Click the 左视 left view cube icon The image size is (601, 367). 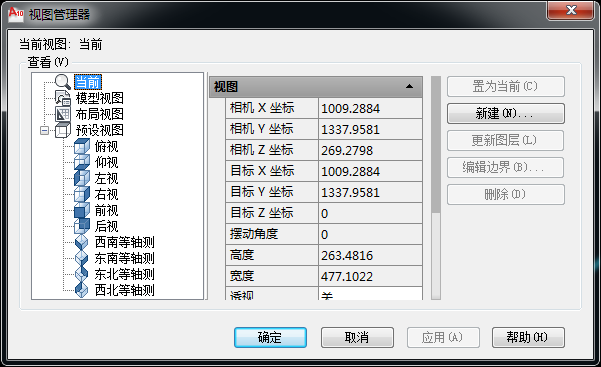point(82,178)
